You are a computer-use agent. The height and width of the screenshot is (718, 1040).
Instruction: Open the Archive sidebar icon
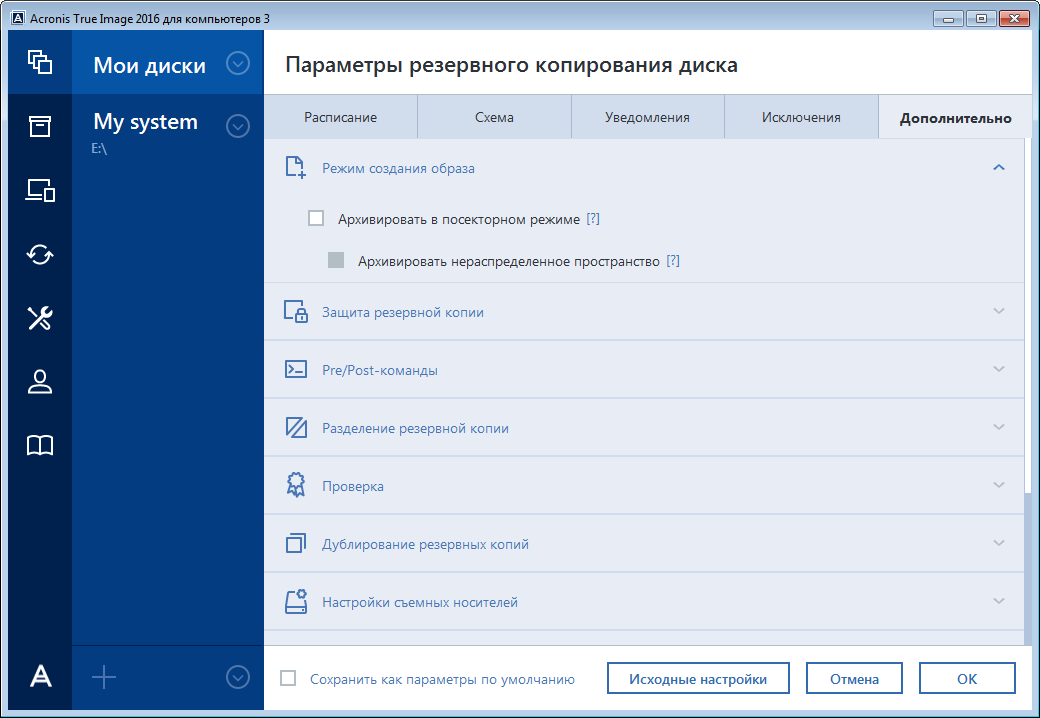pyautogui.click(x=40, y=126)
